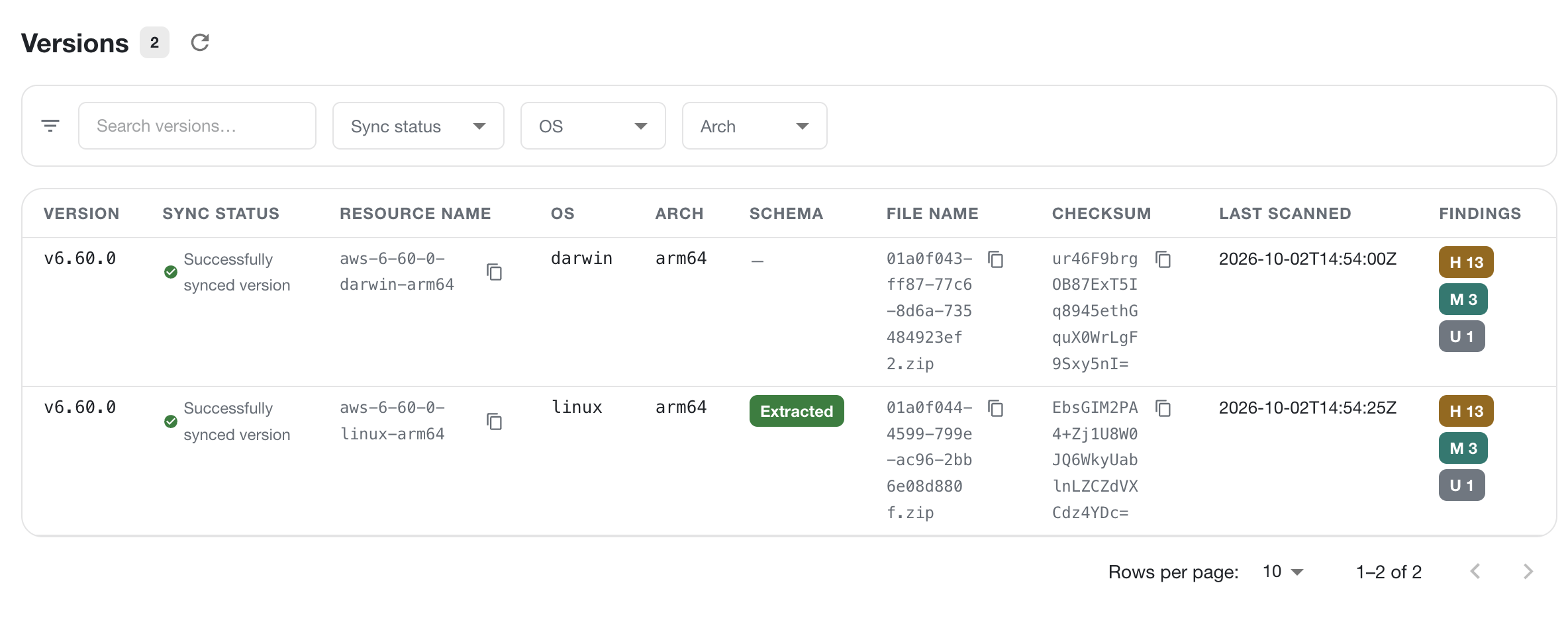
Task: Open the OS filter dropdown
Action: click(593, 126)
